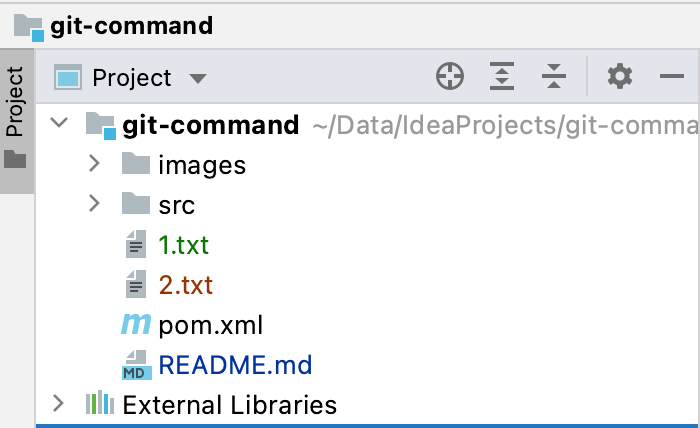Select the pom.xml file
700x428 pixels.
211,325
